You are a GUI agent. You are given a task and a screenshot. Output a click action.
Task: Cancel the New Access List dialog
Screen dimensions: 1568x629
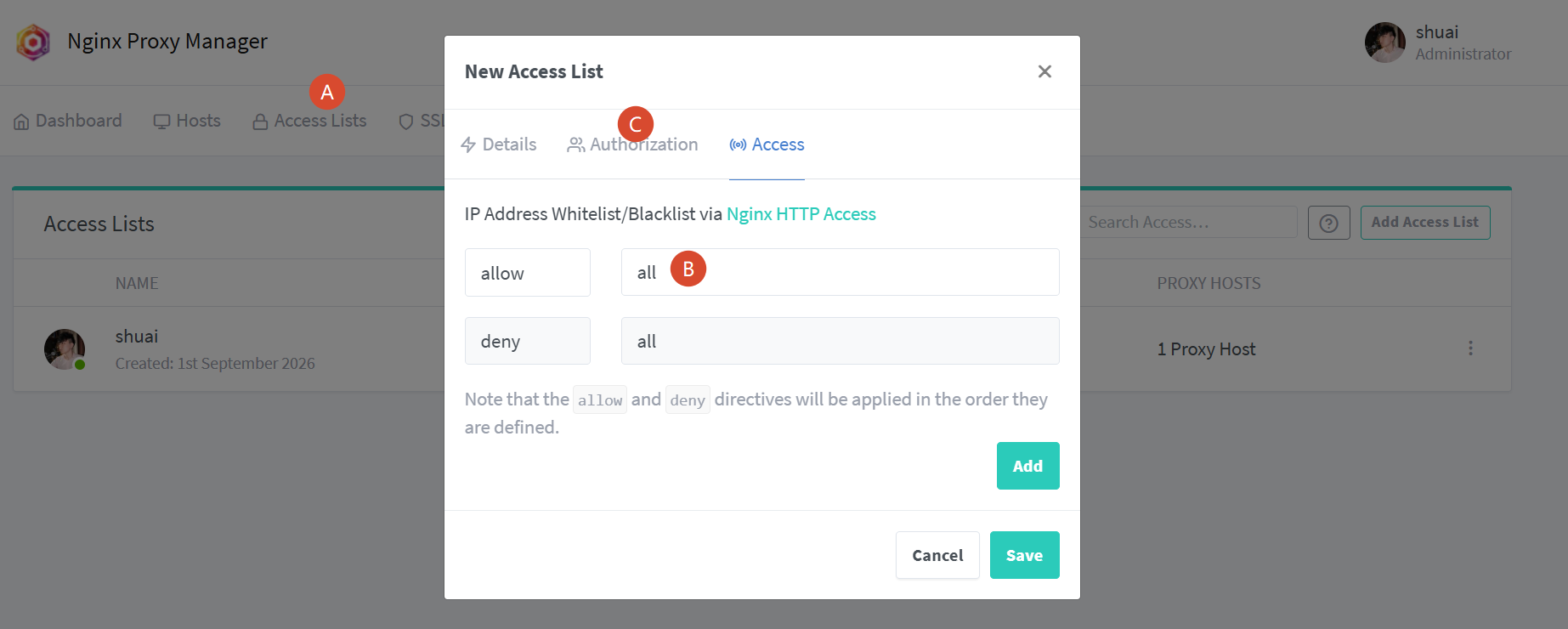[937, 555]
